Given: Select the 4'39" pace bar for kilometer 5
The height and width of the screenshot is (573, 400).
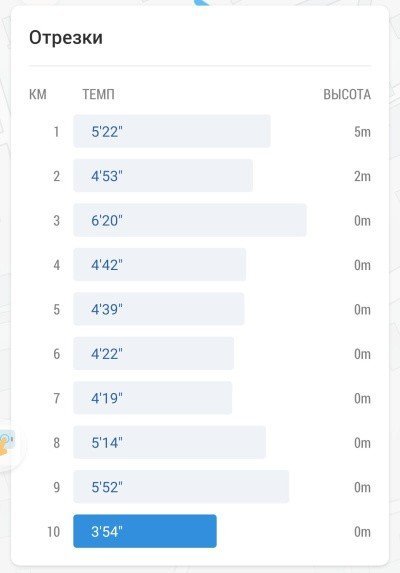Looking at the screenshot, I should click(159, 309).
